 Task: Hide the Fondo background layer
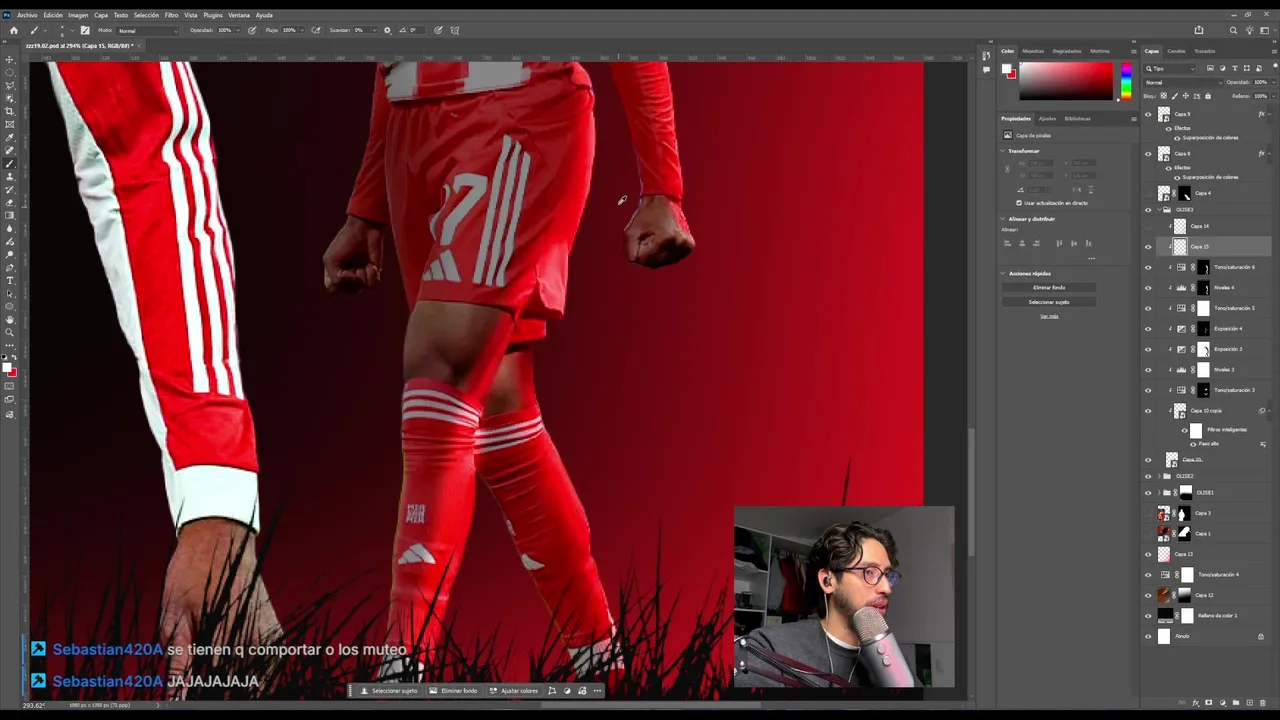tap(1148, 636)
